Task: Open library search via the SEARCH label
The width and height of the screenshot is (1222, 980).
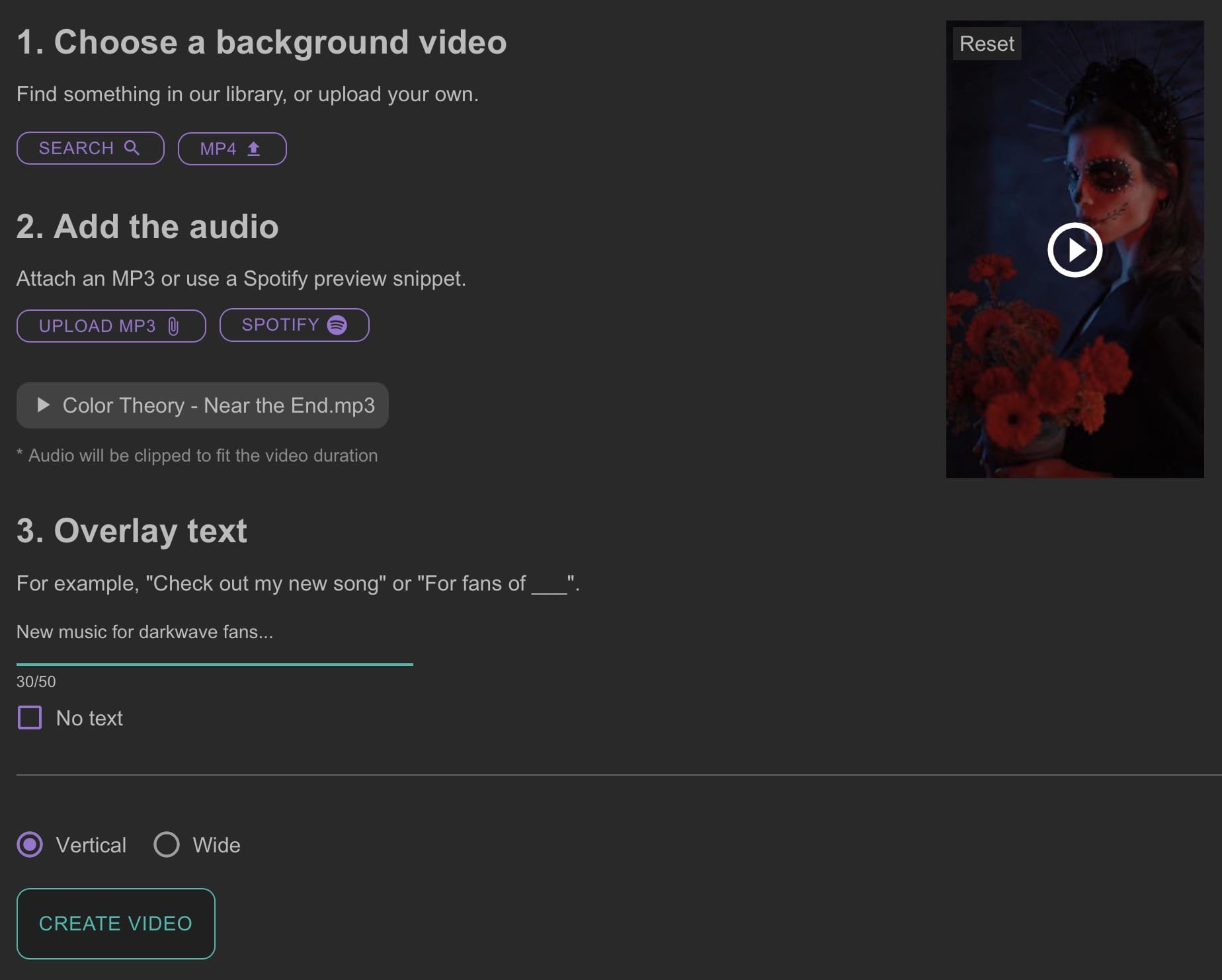Action: (76, 148)
